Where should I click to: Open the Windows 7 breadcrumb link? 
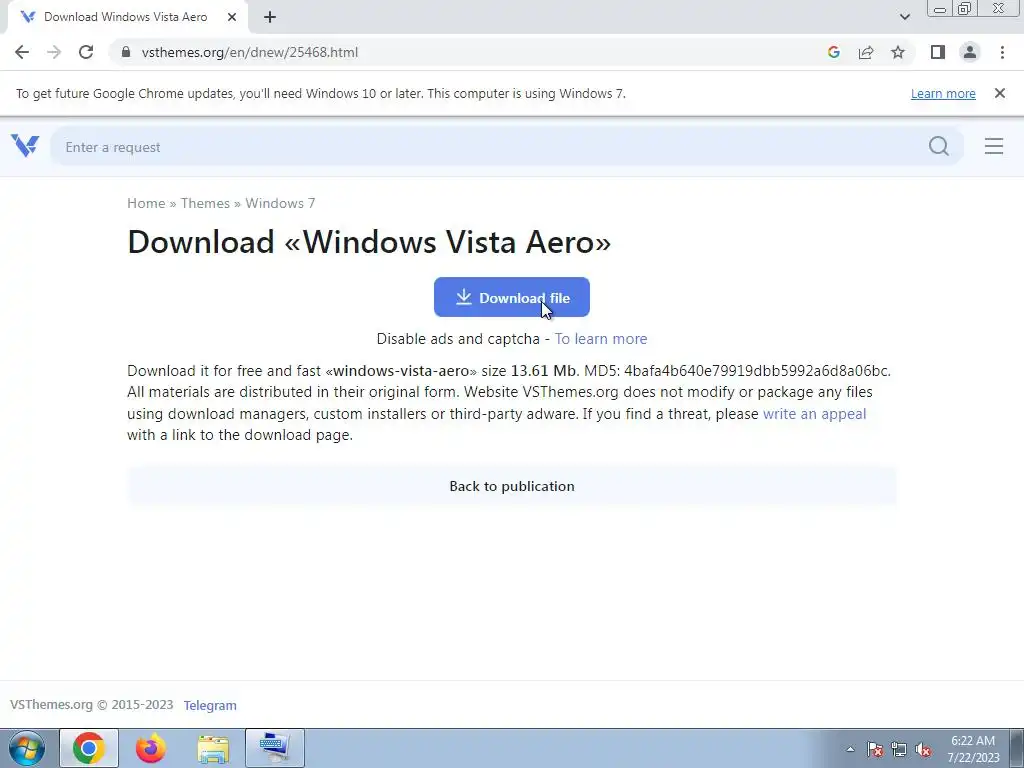(x=280, y=203)
